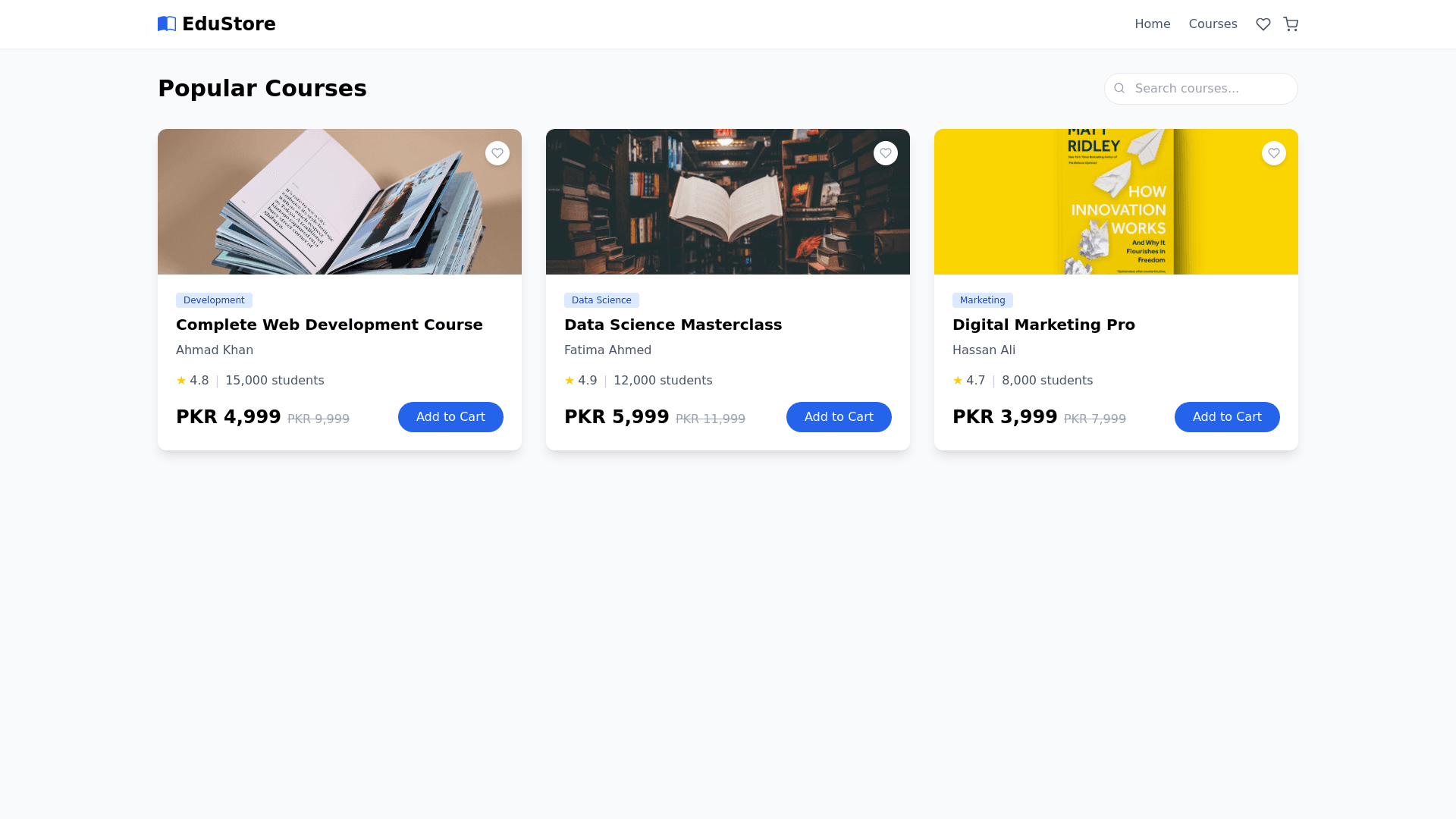Open the wishlist heart icon in header
The width and height of the screenshot is (1456, 819).
click(x=1263, y=24)
